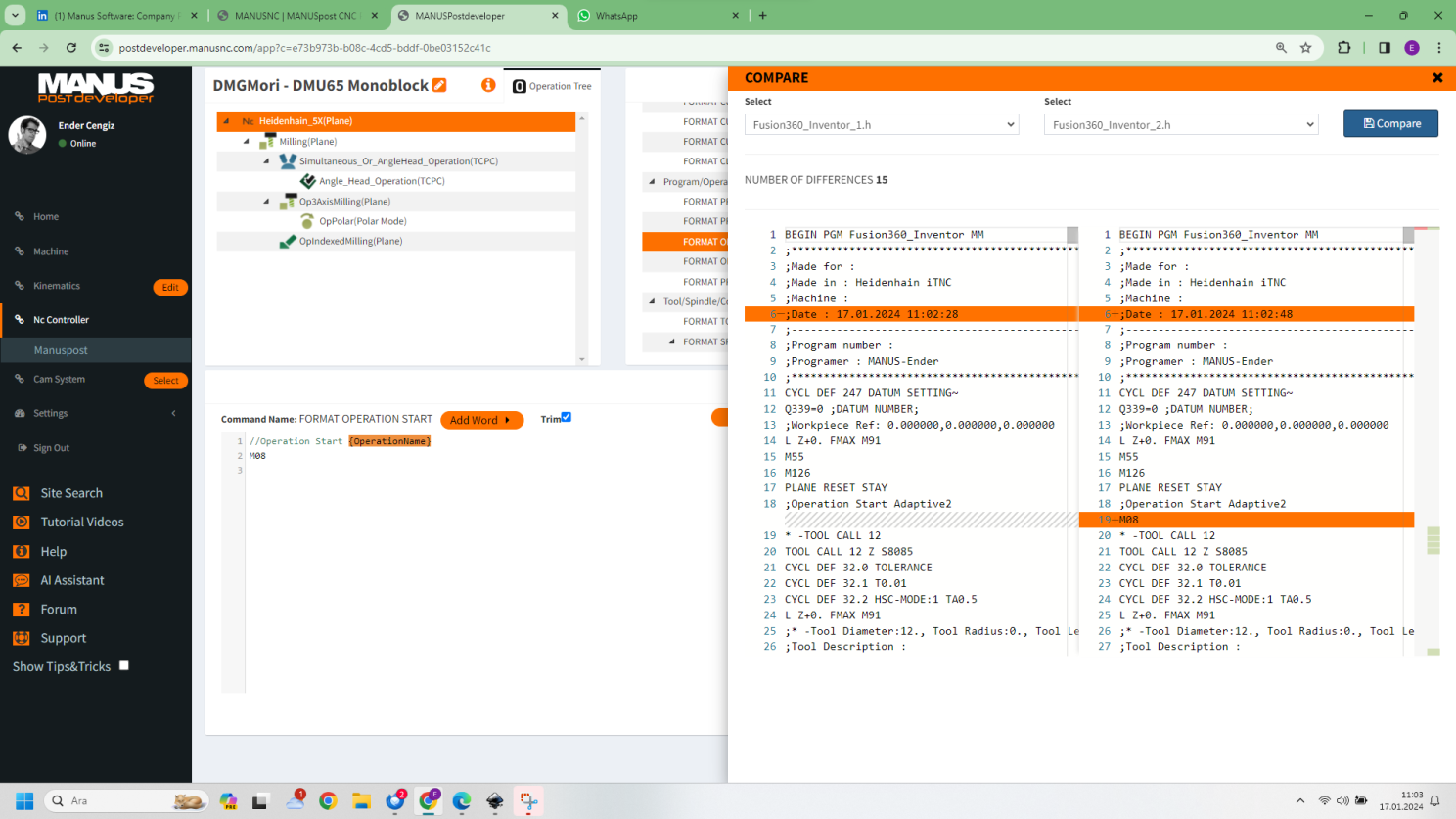
Task: Select the OpIndexedMilling(Plane) tree item
Action: [x=350, y=242]
